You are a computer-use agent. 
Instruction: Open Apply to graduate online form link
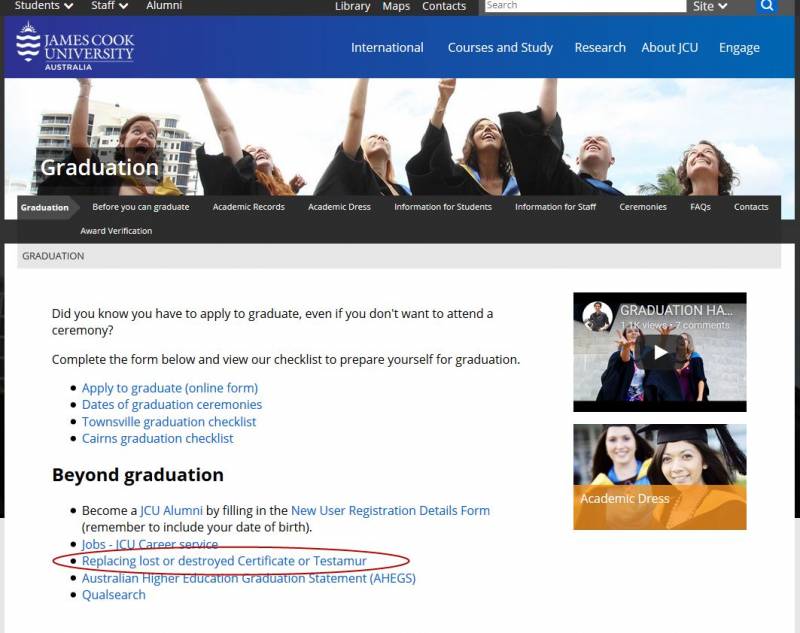[170, 388]
